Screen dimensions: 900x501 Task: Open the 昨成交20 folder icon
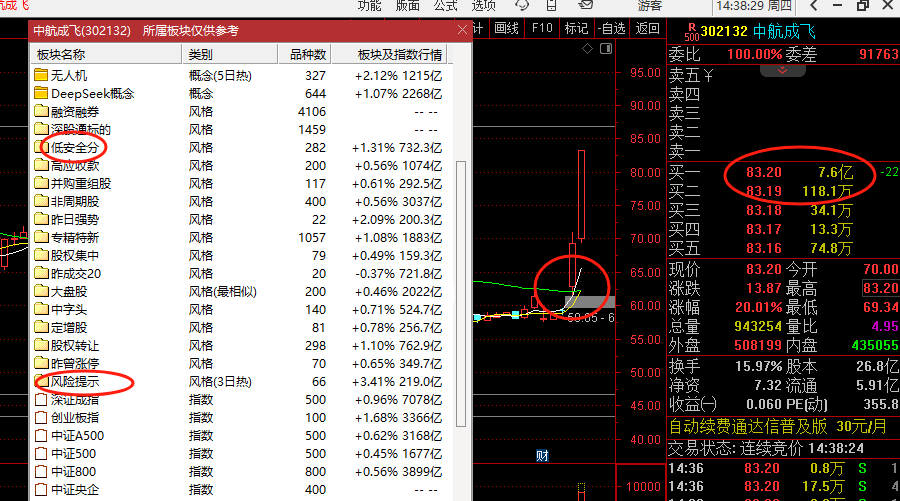pyautogui.click(x=41, y=273)
